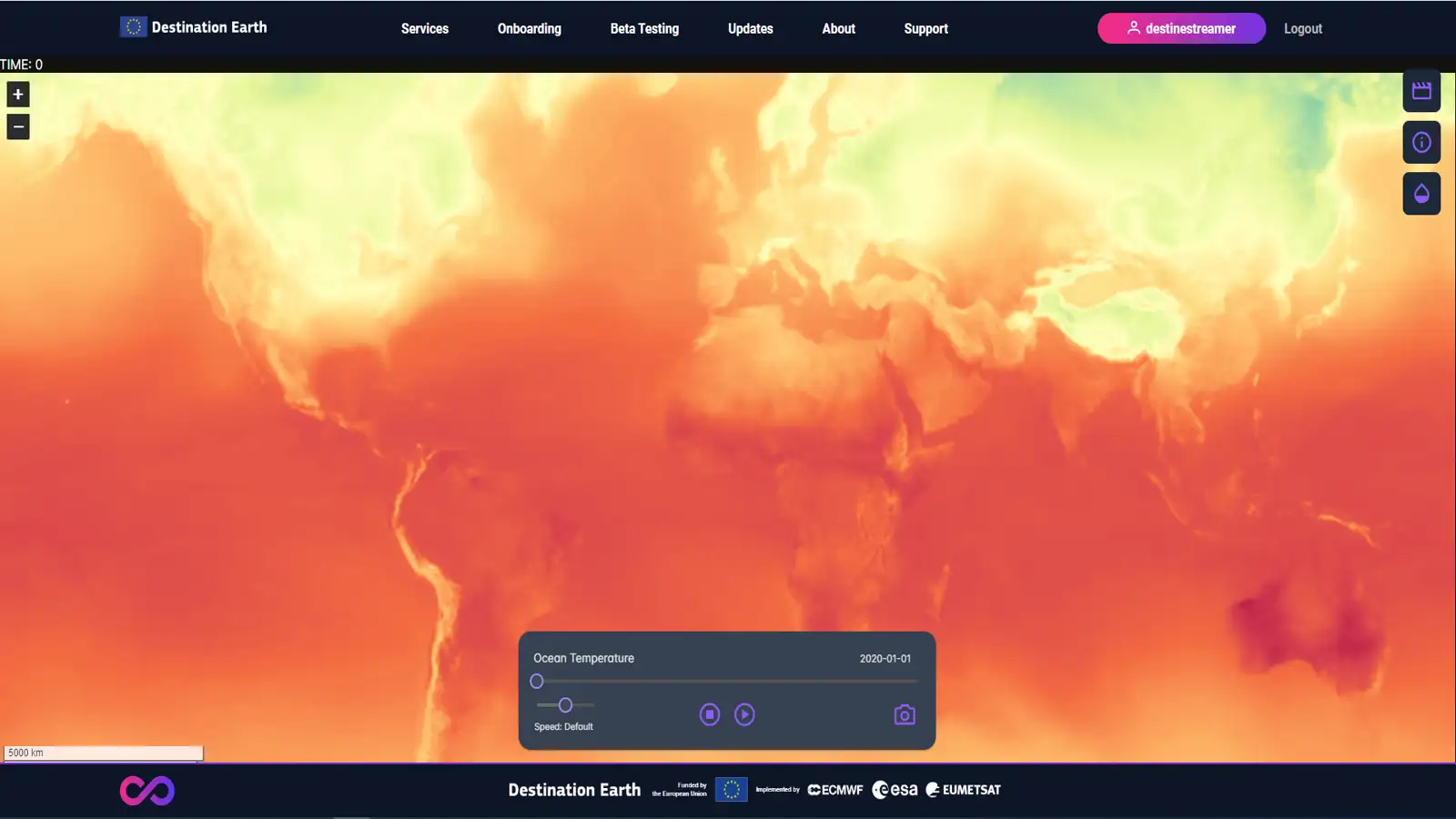
Task: Click the Destination Earth header logo
Action: coord(194,27)
